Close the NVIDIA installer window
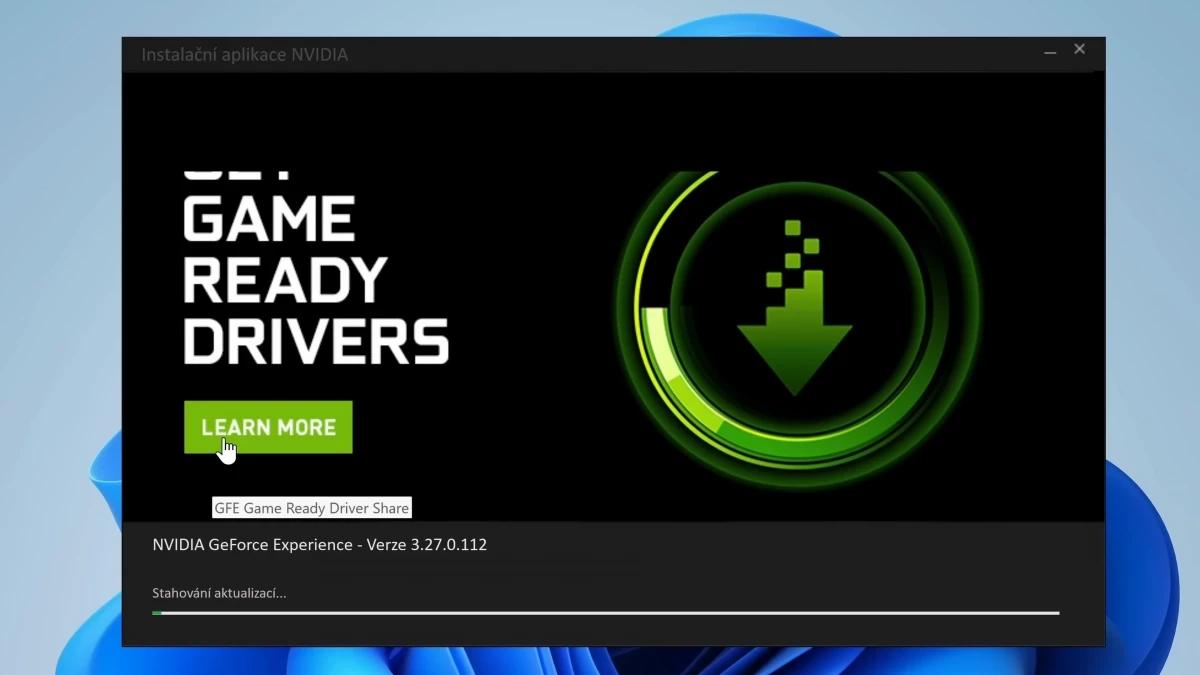Image resolution: width=1200 pixels, height=675 pixels. coord(1080,49)
